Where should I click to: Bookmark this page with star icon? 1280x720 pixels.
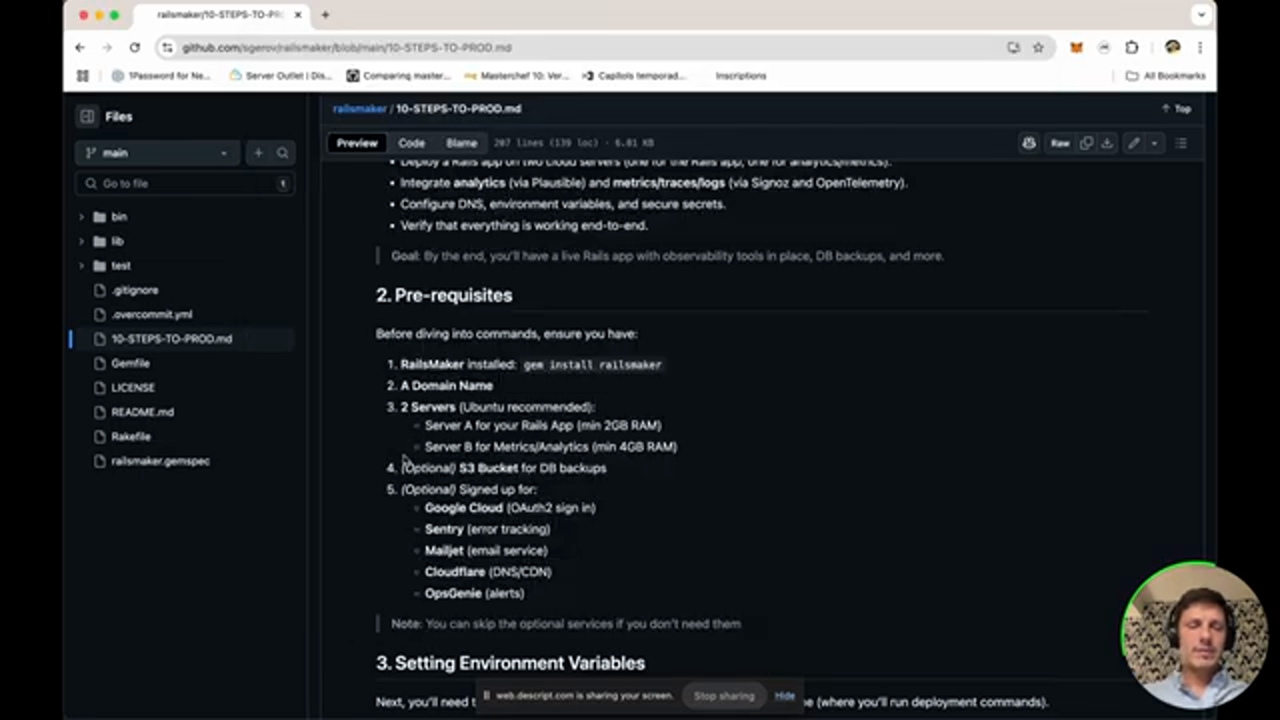tap(1038, 47)
